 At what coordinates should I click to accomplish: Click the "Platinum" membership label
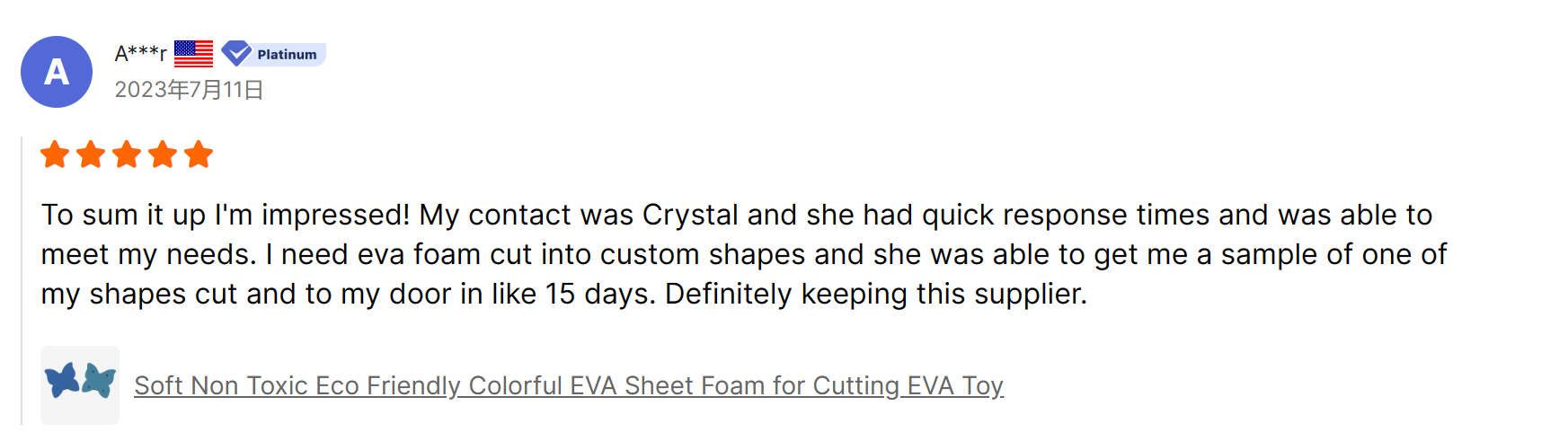tap(287, 55)
